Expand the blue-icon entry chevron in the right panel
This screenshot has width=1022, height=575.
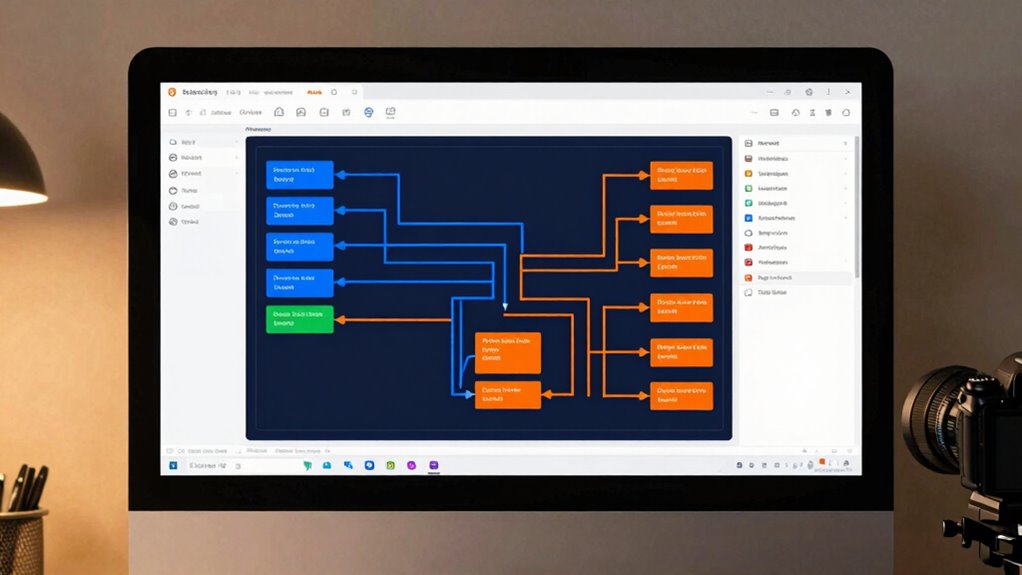[845, 217]
